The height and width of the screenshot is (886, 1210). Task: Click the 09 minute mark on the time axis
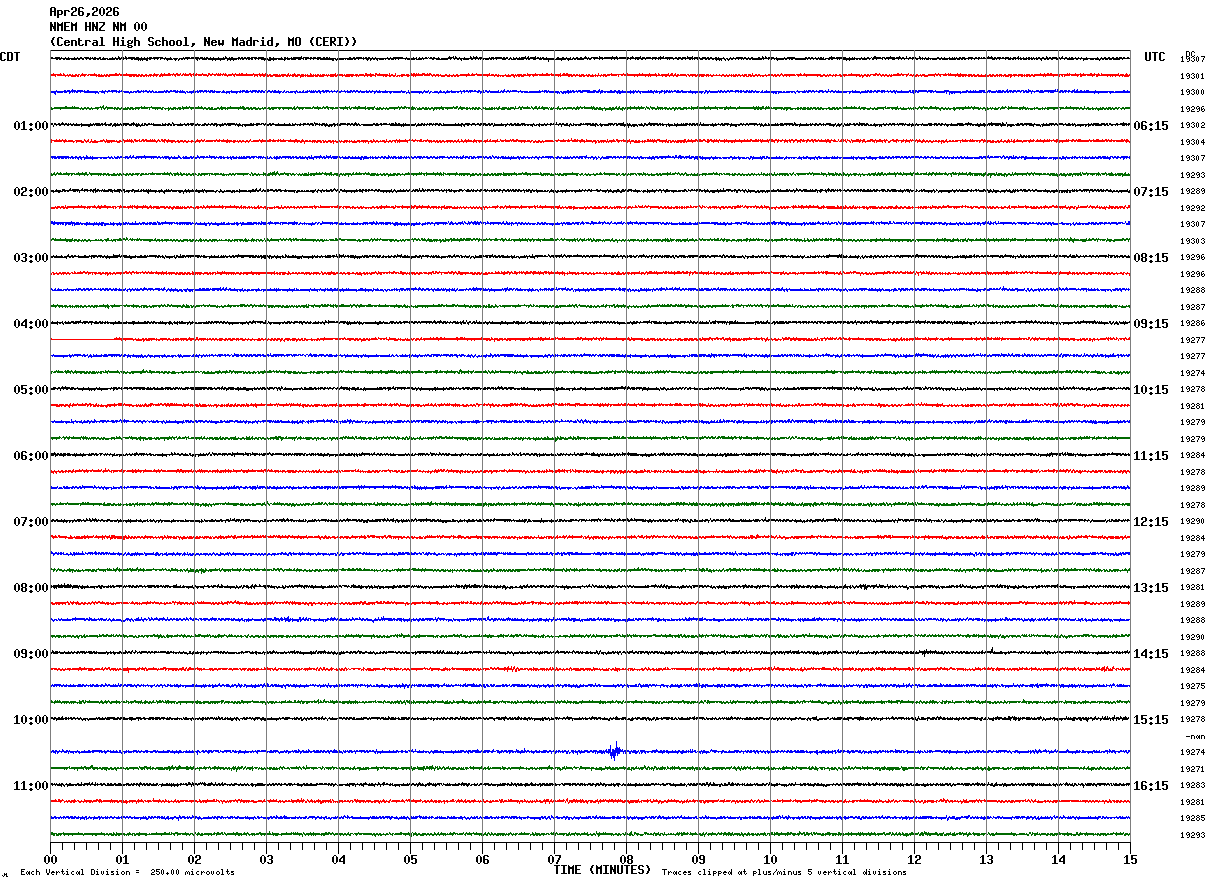[x=698, y=859]
